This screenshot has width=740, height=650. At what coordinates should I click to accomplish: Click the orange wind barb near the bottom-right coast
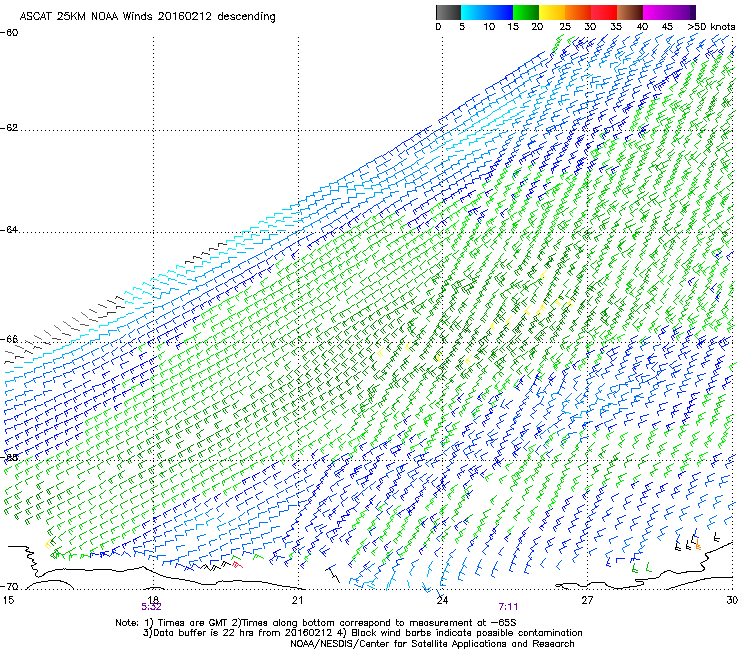697,544
